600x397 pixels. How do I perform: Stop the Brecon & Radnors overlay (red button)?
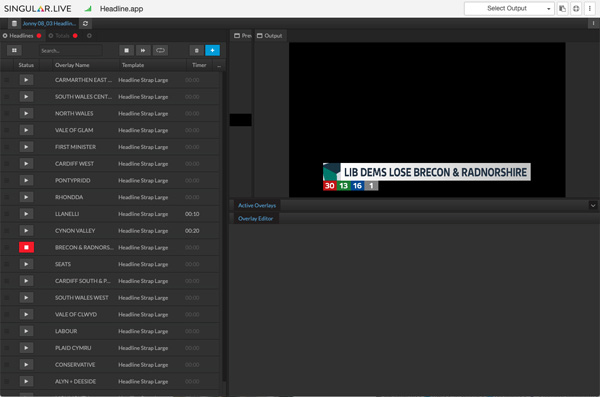(26, 247)
